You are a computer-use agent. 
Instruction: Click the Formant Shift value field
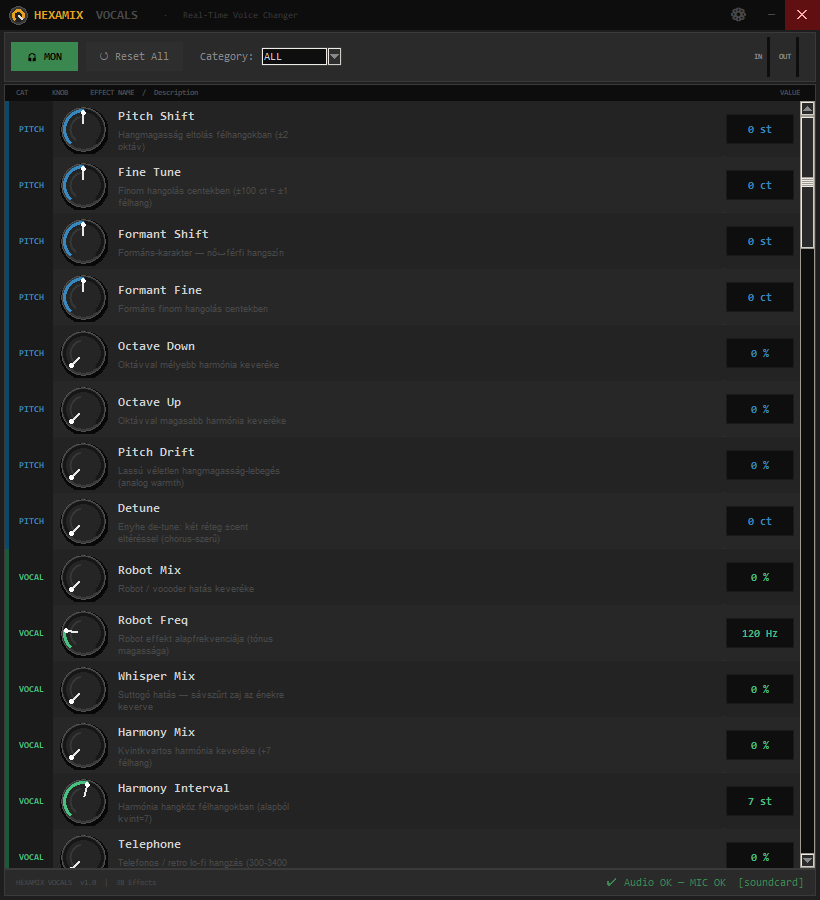[x=760, y=241]
